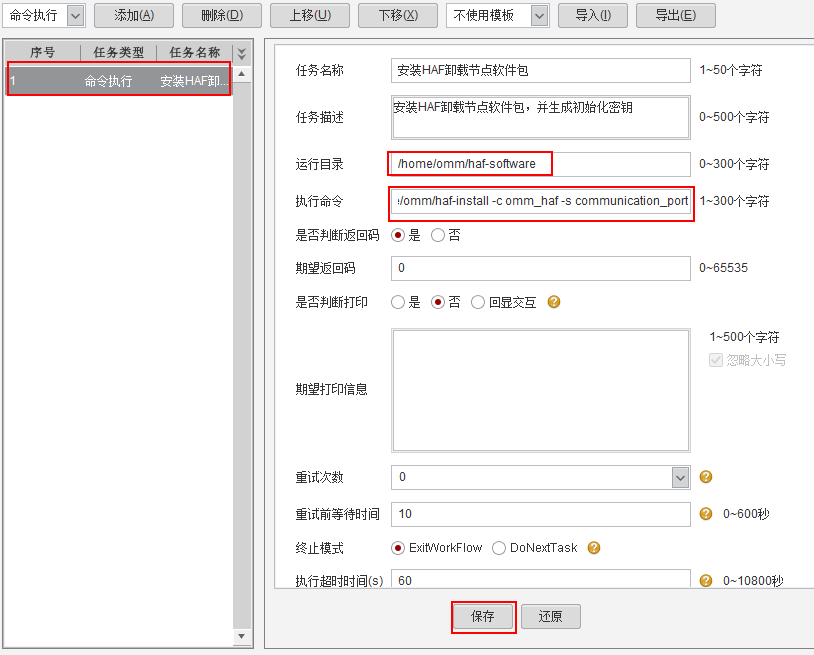
Task: Click the 序号 column header
Action: coord(43,52)
